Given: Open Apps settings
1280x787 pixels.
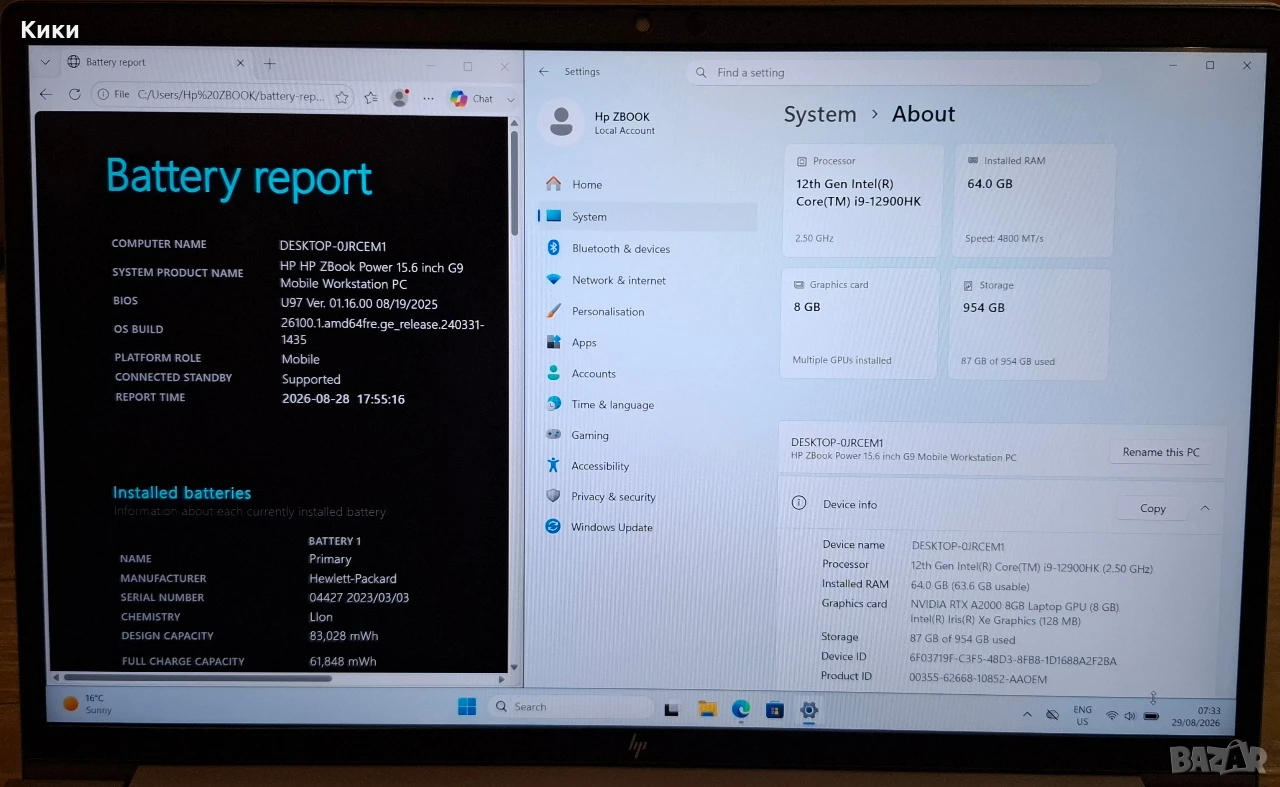Looking at the screenshot, I should [647, 342].
